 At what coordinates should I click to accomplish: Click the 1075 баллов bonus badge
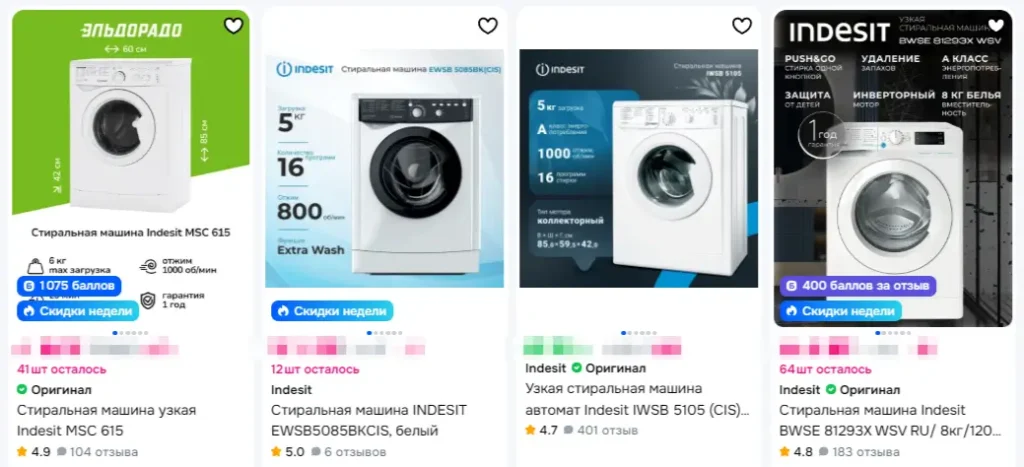click(x=69, y=285)
